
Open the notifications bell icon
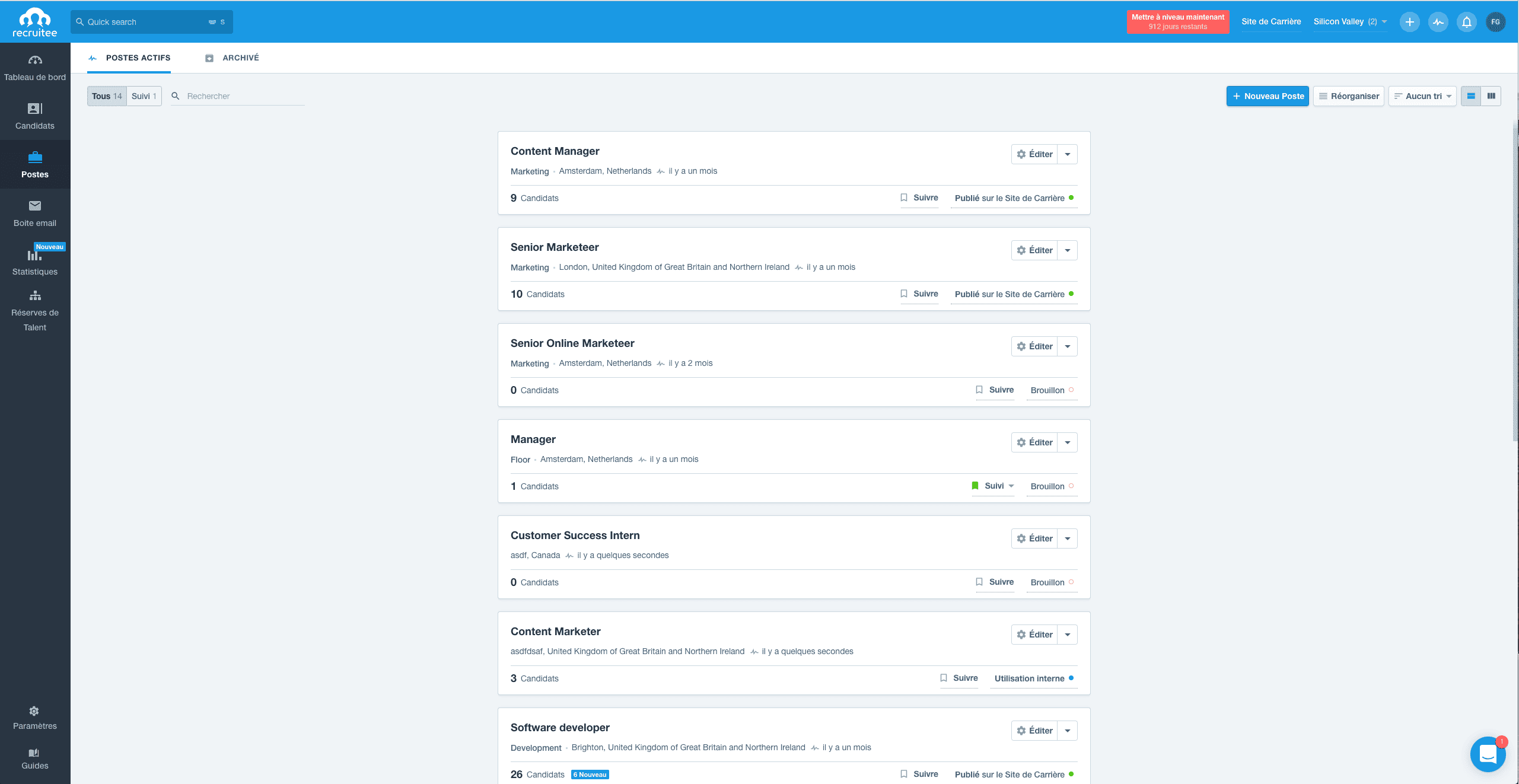(x=1467, y=21)
